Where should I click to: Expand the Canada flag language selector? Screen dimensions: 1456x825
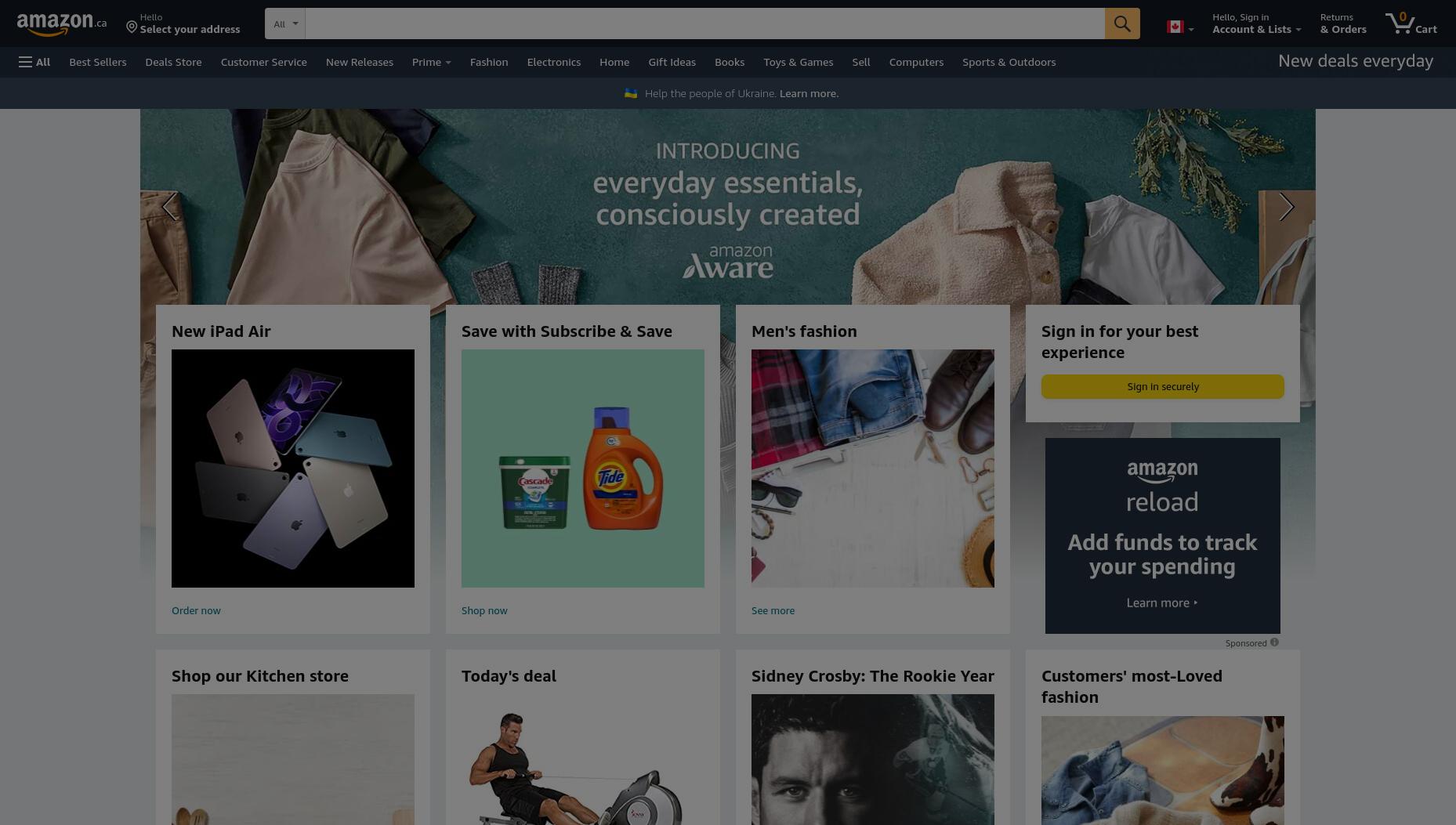1180,27
